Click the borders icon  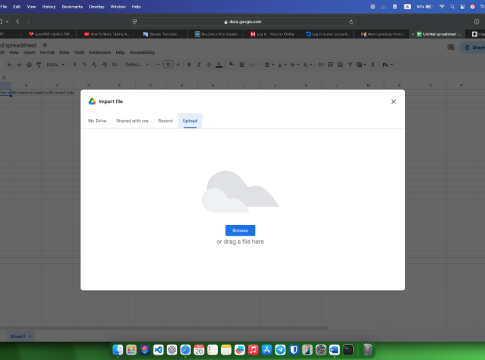[x=242, y=65]
